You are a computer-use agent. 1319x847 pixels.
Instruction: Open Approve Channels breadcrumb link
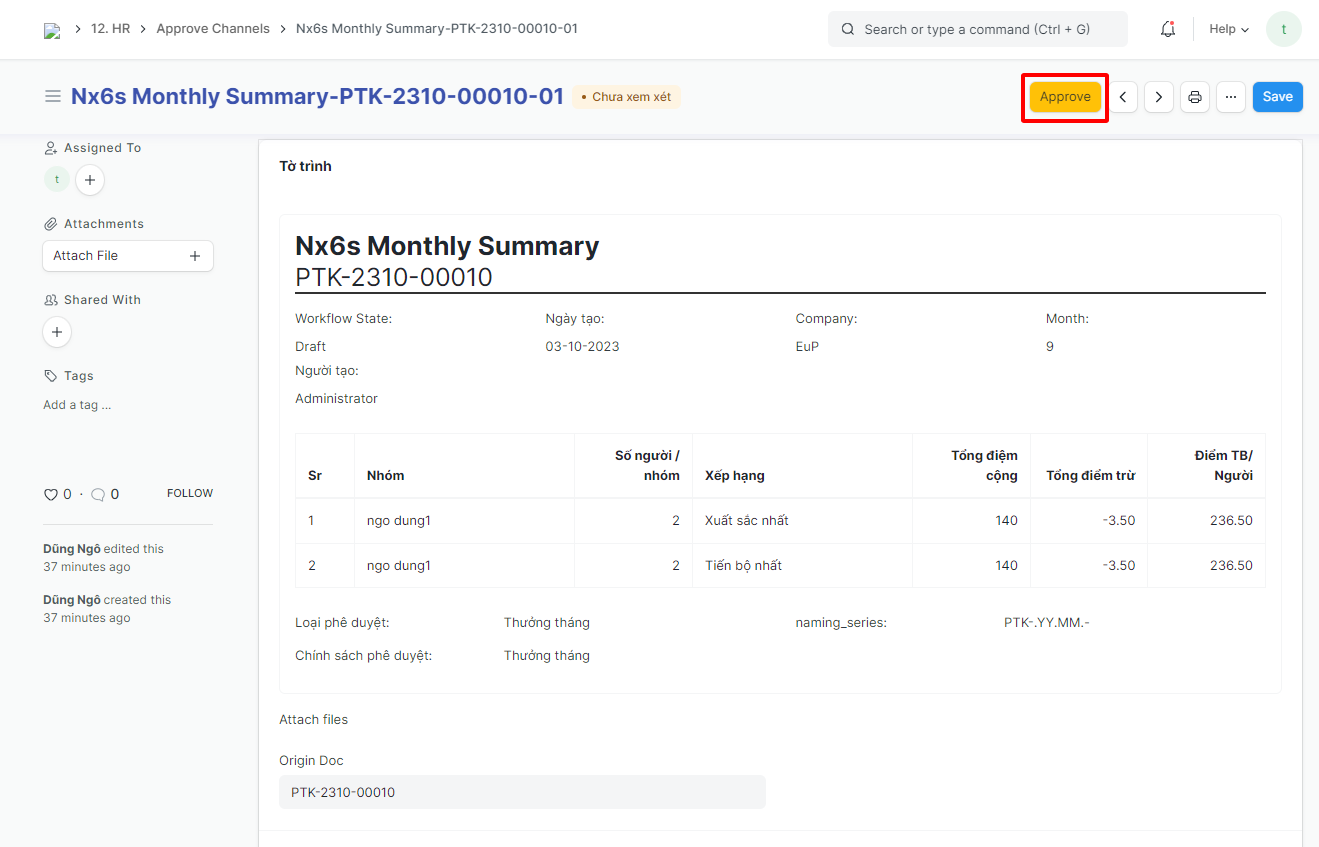pyautogui.click(x=213, y=29)
